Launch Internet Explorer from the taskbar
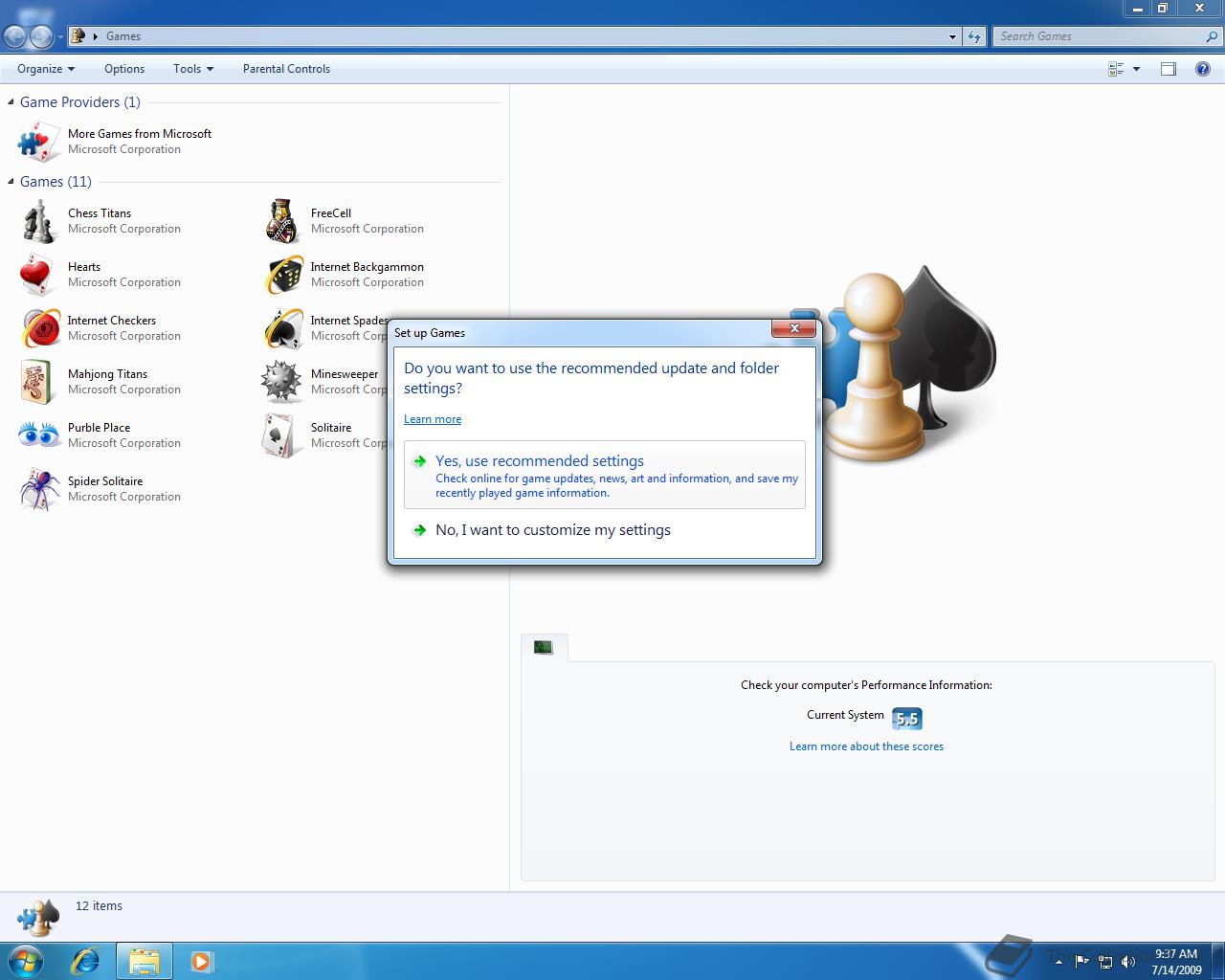Viewport: 1225px width, 980px height. (x=86, y=961)
